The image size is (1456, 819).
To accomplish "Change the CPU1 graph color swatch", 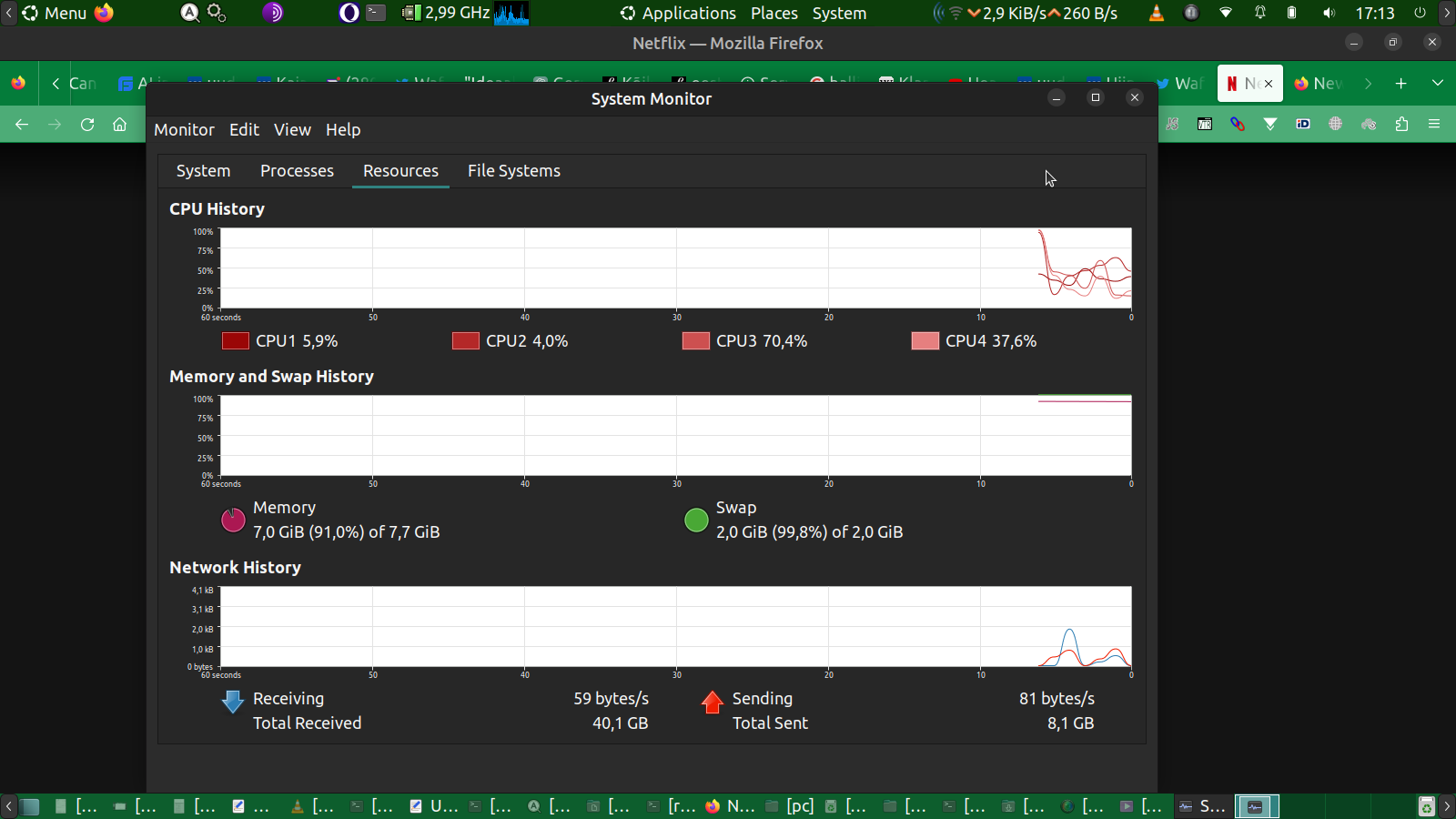I will 236,340.
